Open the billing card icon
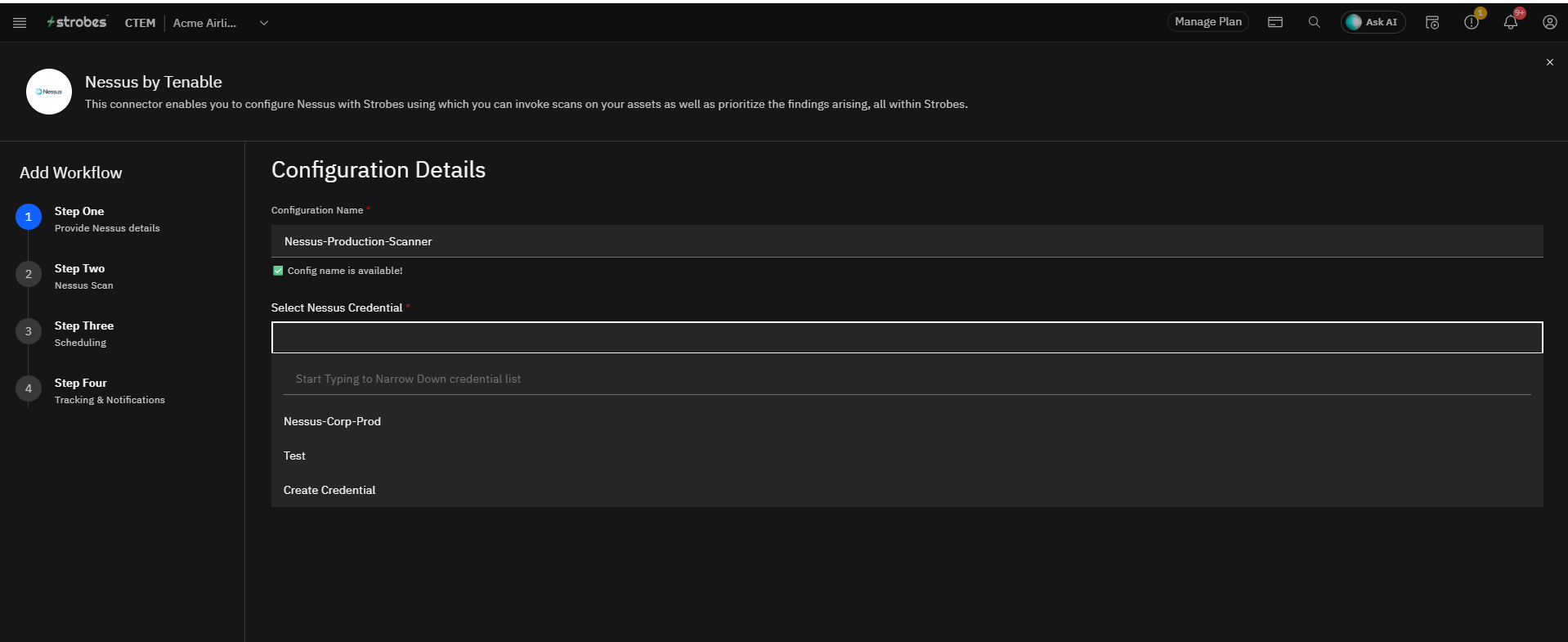Viewport: 1568px width, 642px height. click(x=1275, y=22)
